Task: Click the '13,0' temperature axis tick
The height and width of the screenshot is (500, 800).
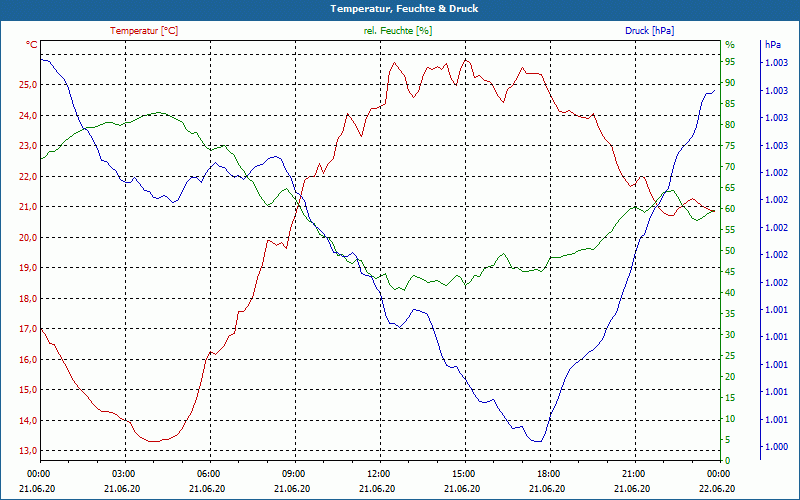Action: (x=28, y=451)
